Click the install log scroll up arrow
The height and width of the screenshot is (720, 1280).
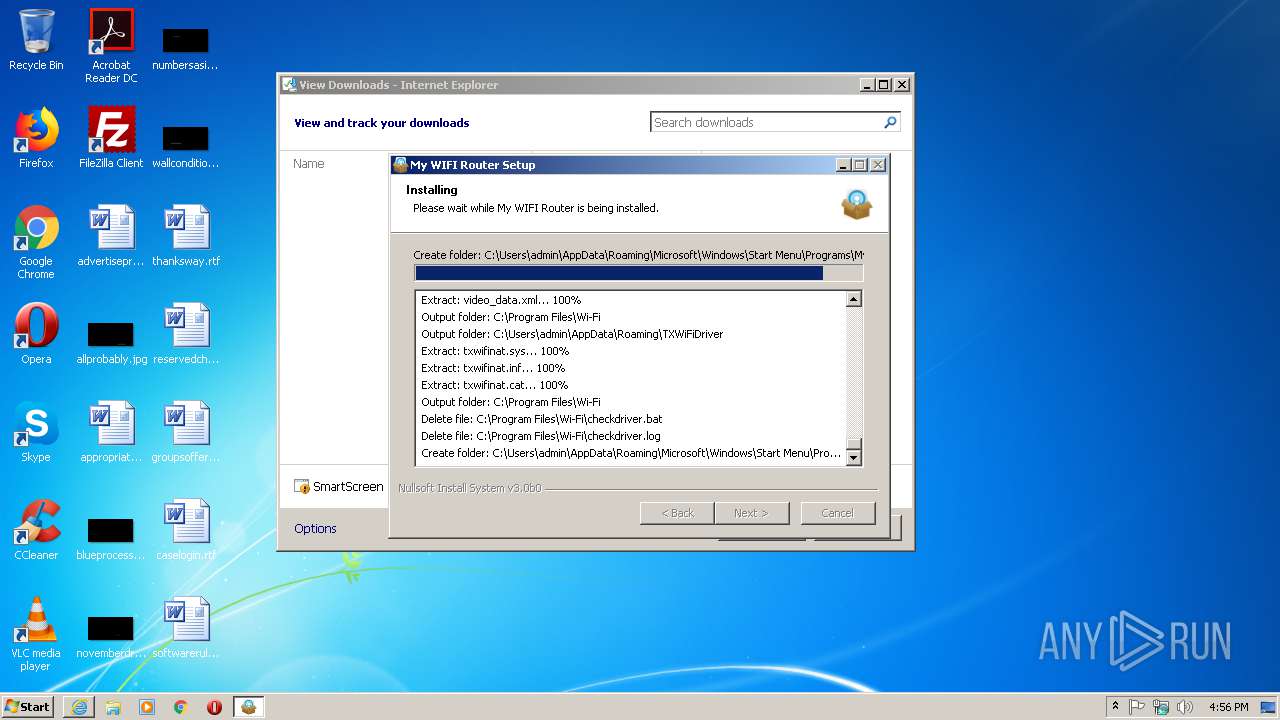853,299
